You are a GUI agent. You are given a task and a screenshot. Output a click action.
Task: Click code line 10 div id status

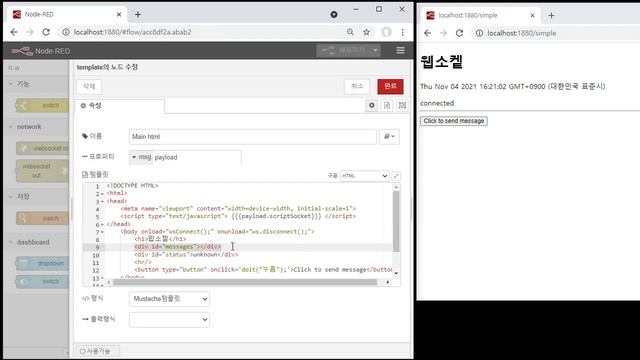(186, 255)
